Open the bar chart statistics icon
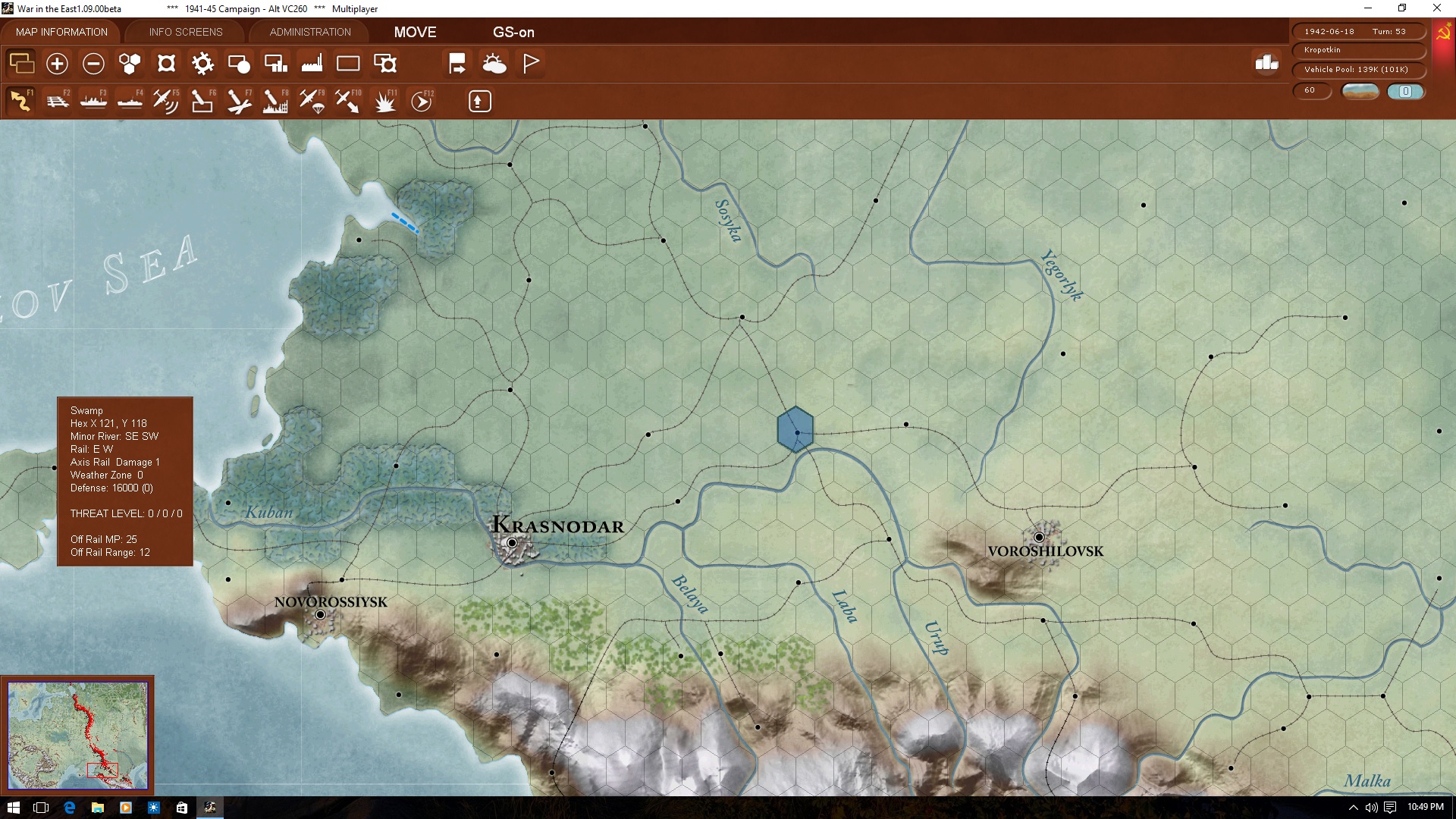Viewport: 1456px width, 819px height. point(1266,63)
